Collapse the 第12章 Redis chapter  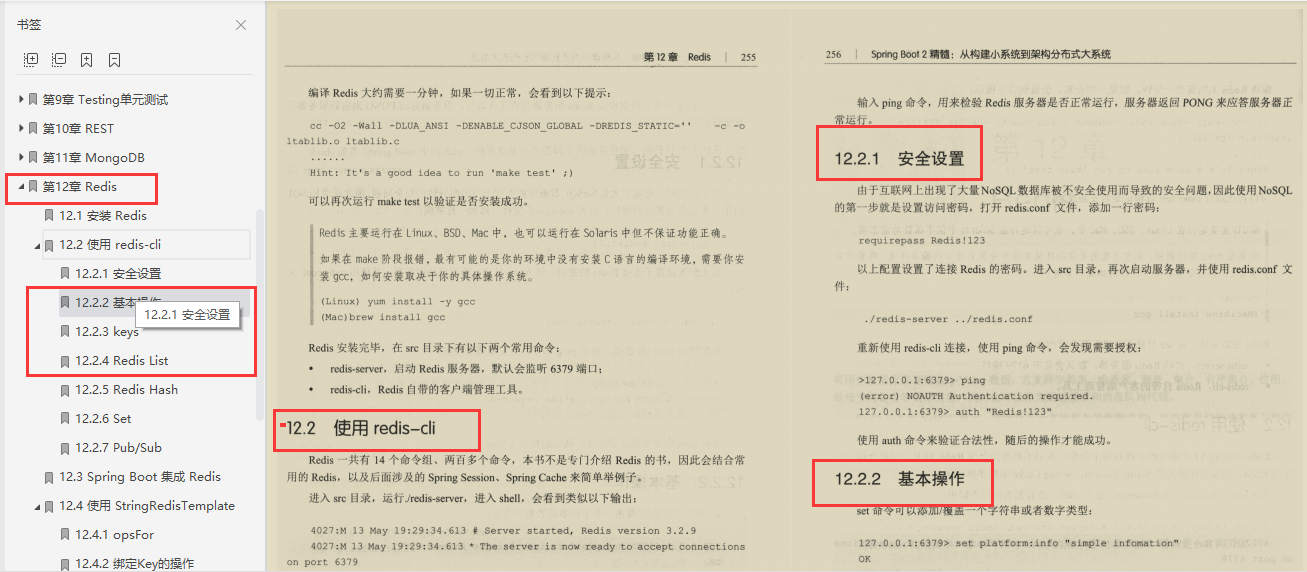[x=21, y=187]
